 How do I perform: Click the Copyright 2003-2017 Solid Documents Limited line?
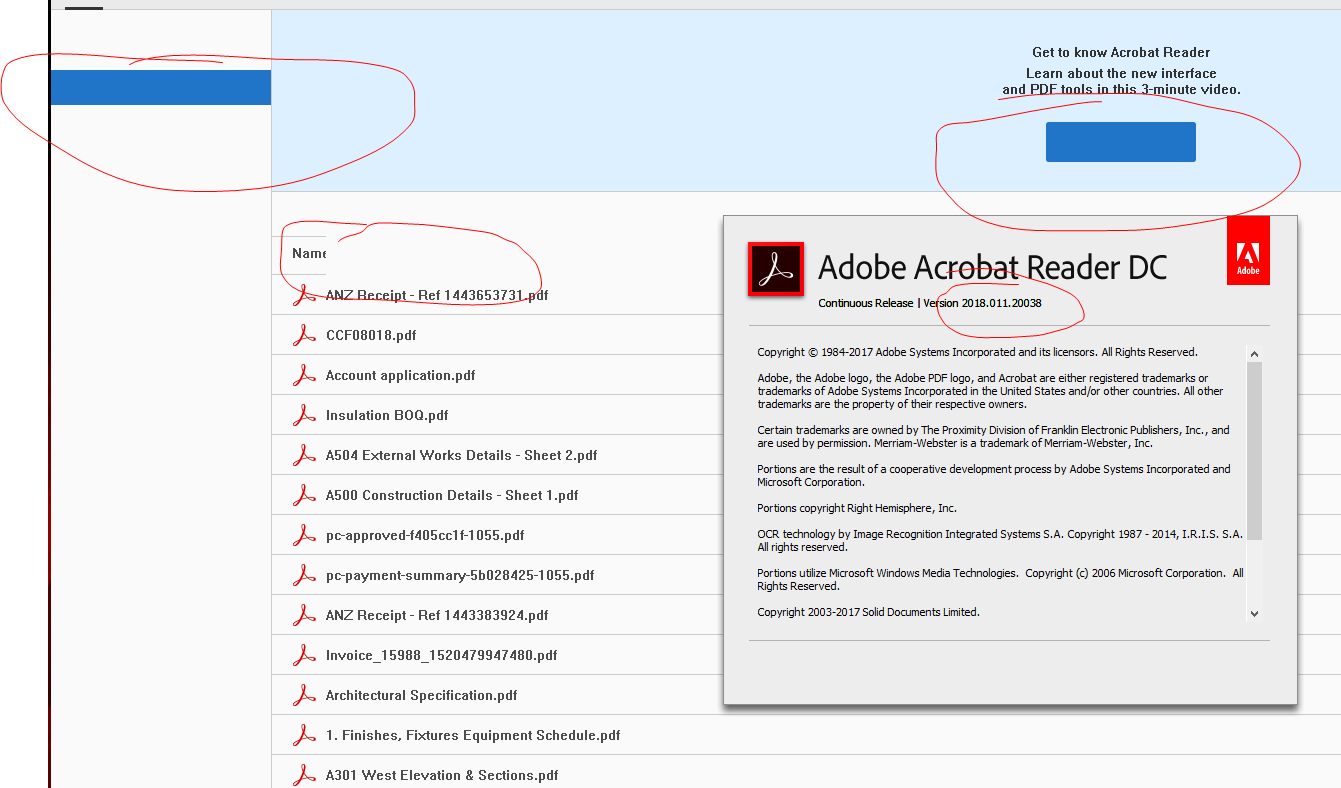coord(868,612)
